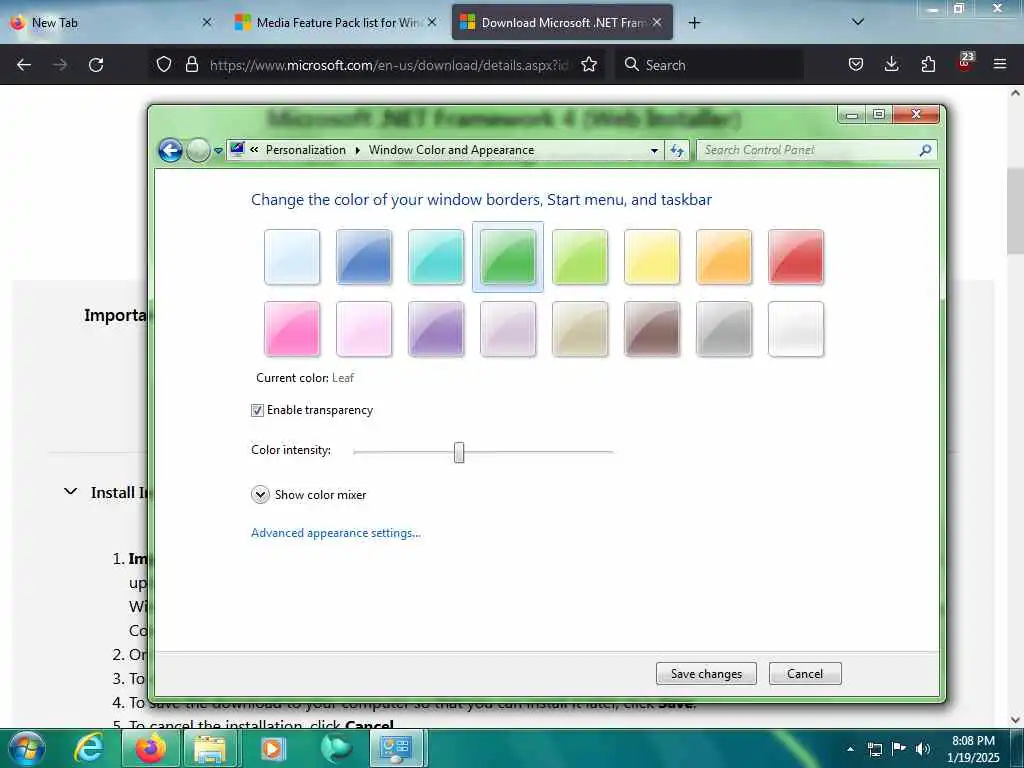The image size is (1024, 768).
Task: Click the Firefox URL address field
Action: [x=389, y=65]
